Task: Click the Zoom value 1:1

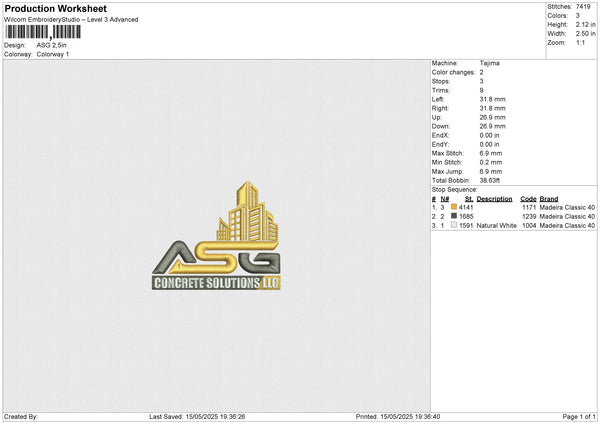Action: tap(580, 42)
